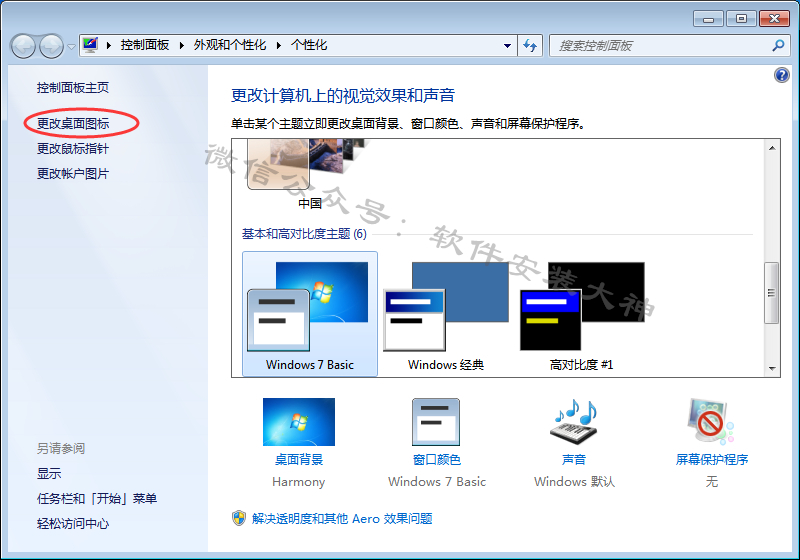The width and height of the screenshot is (800, 560).
Task: Open the 窗口颜色 link
Action: coord(437,460)
